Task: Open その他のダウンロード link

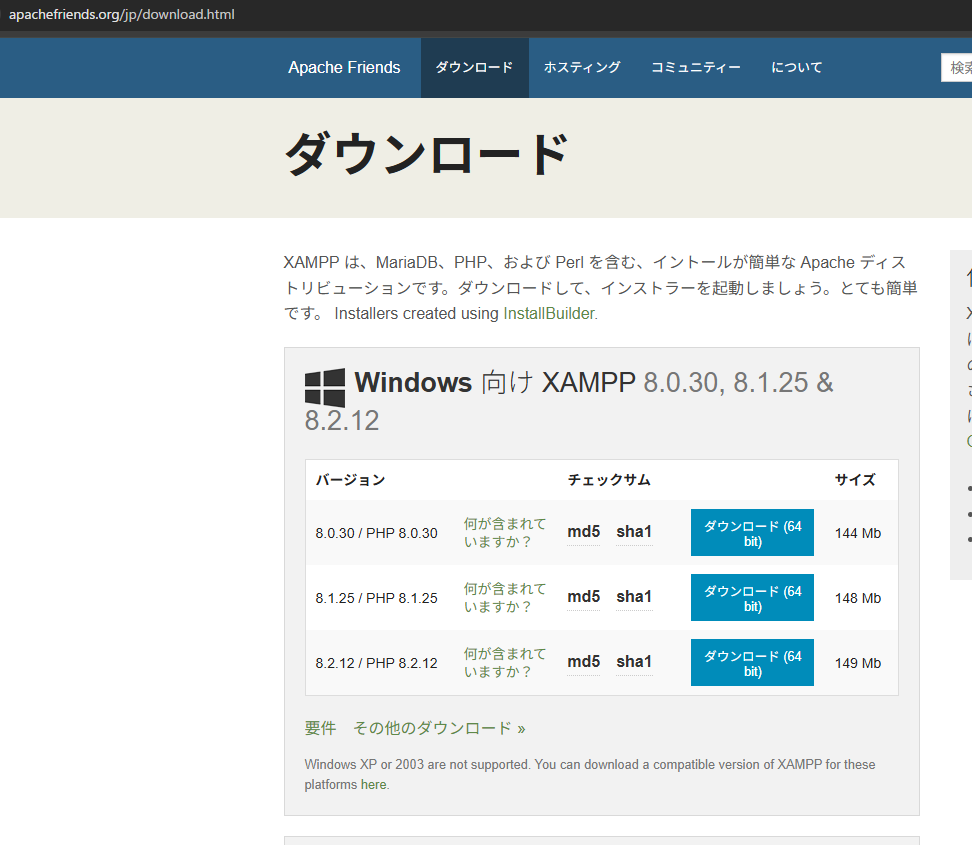Action: click(439, 728)
